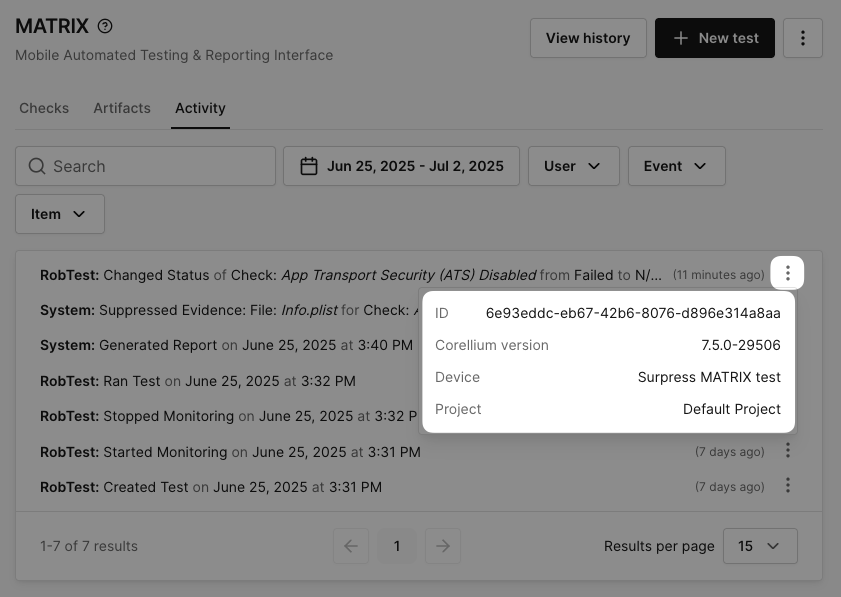Switch to the Checks tab
The image size is (841, 597).
[x=44, y=108]
